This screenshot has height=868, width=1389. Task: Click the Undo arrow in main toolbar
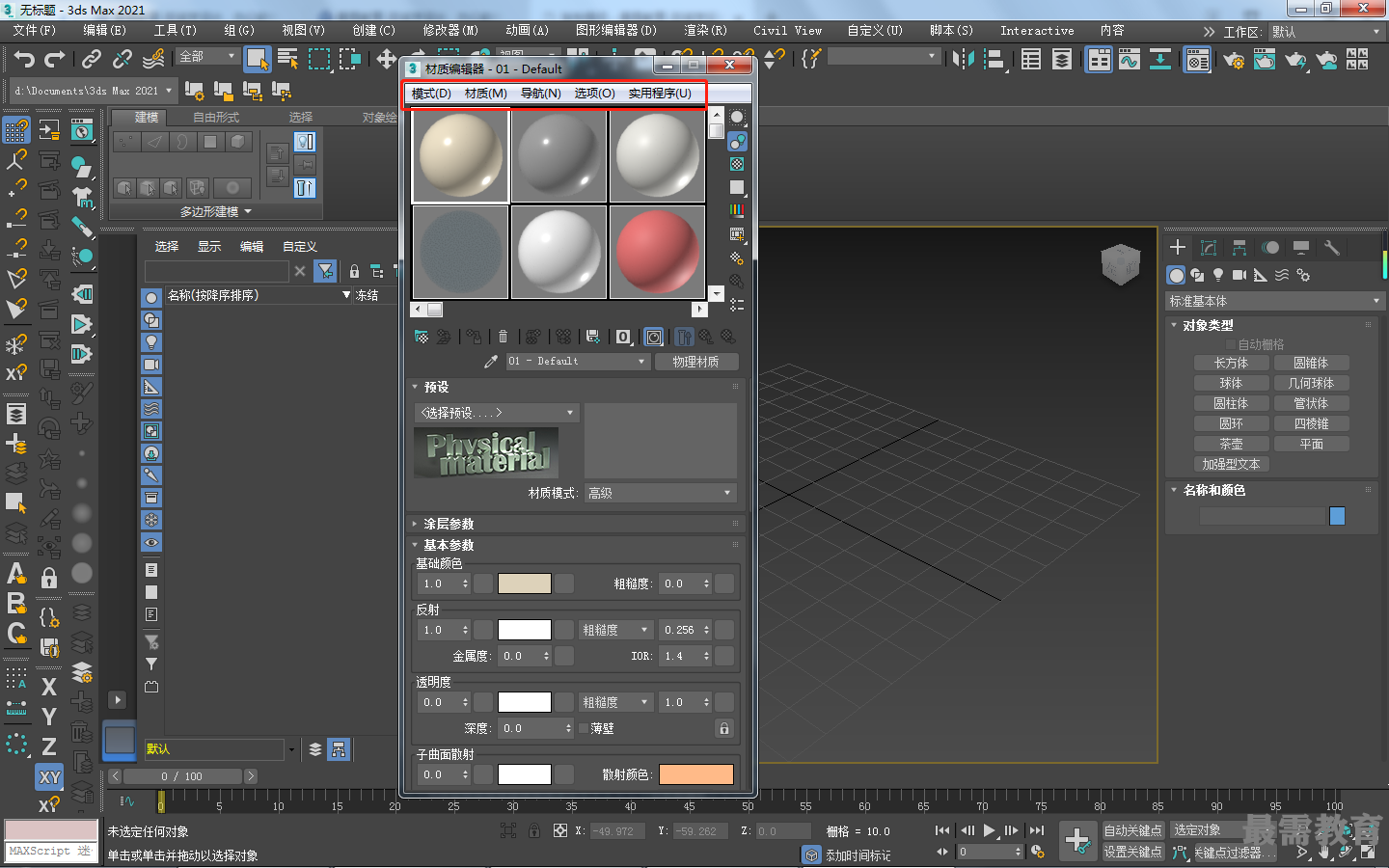24,60
